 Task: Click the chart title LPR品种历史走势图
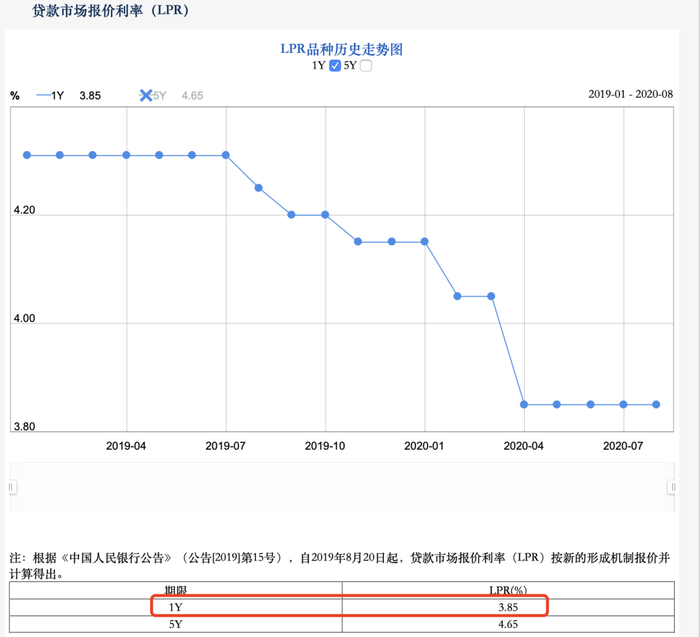342,49
